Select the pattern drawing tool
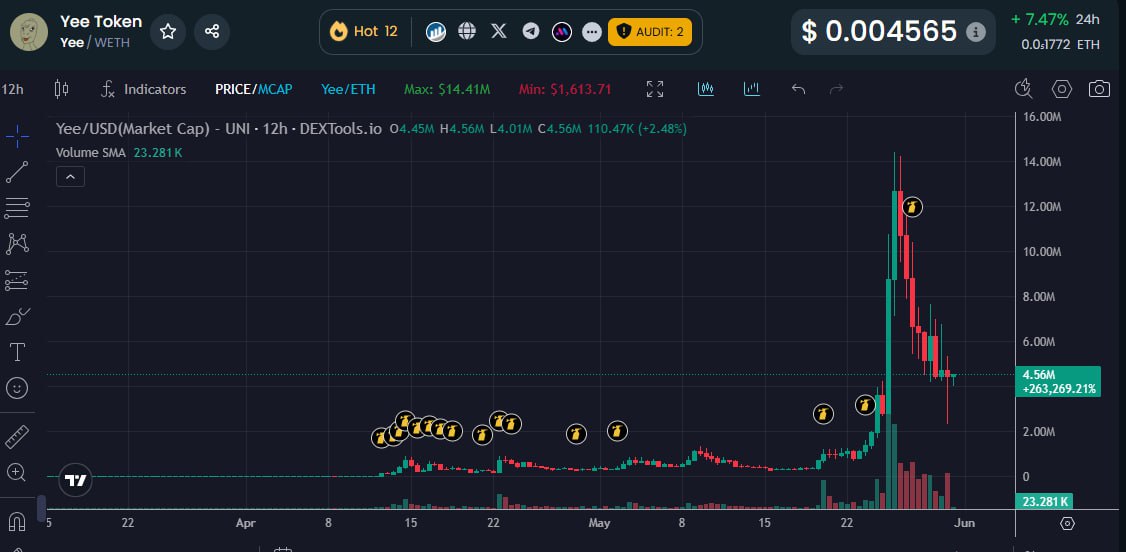This screenshot has height=552, width=1126. tap(17, 244)
